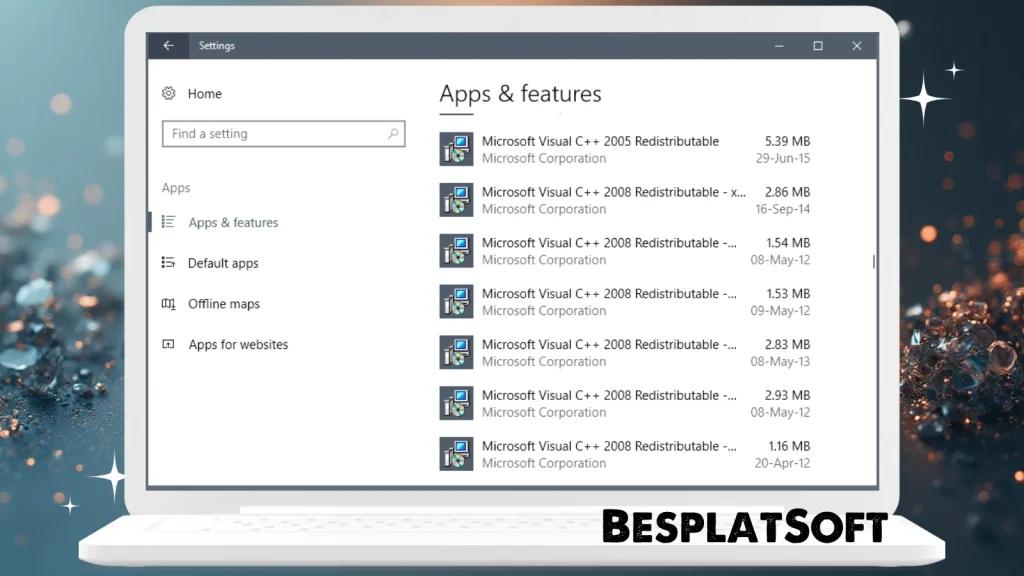
Task: Click the Offline maps sidebar icon
Action: pos(171,304)
